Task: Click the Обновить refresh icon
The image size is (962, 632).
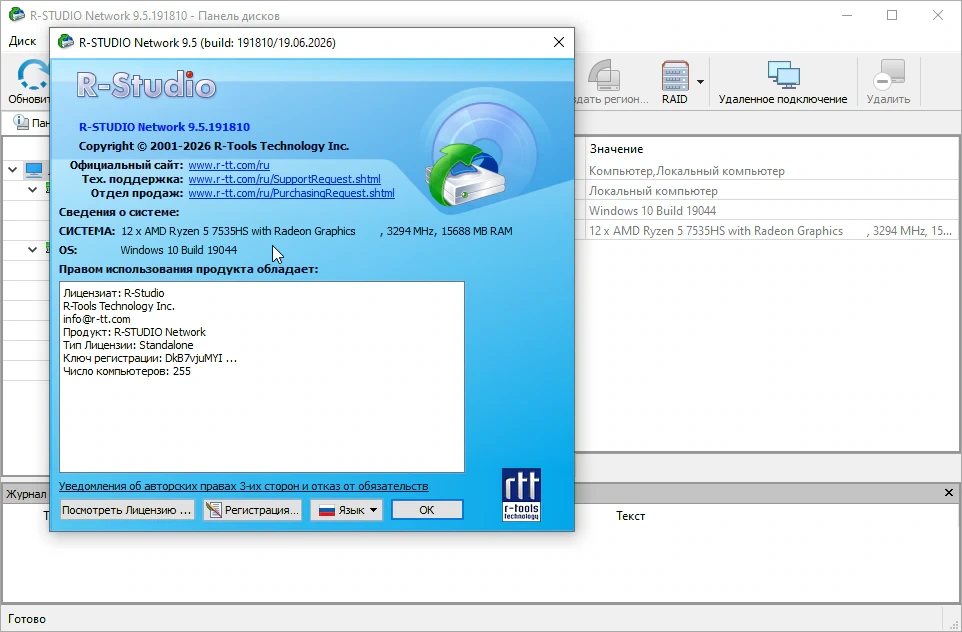Action: click(29, 76)
